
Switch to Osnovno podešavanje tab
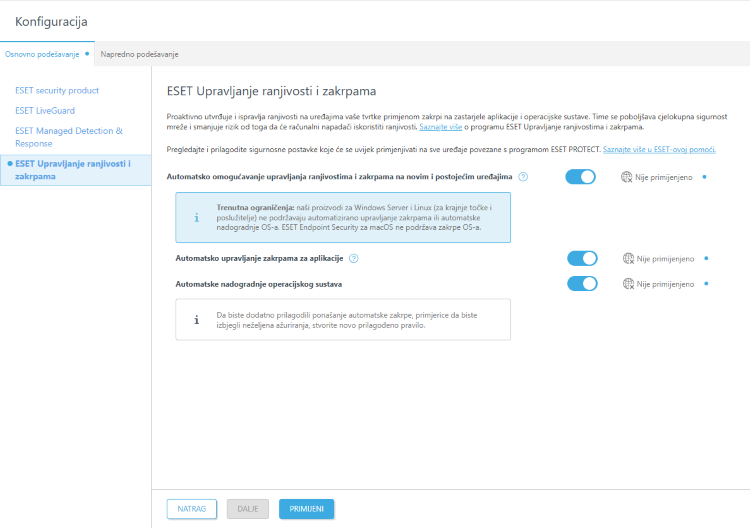tap(47, 54)
